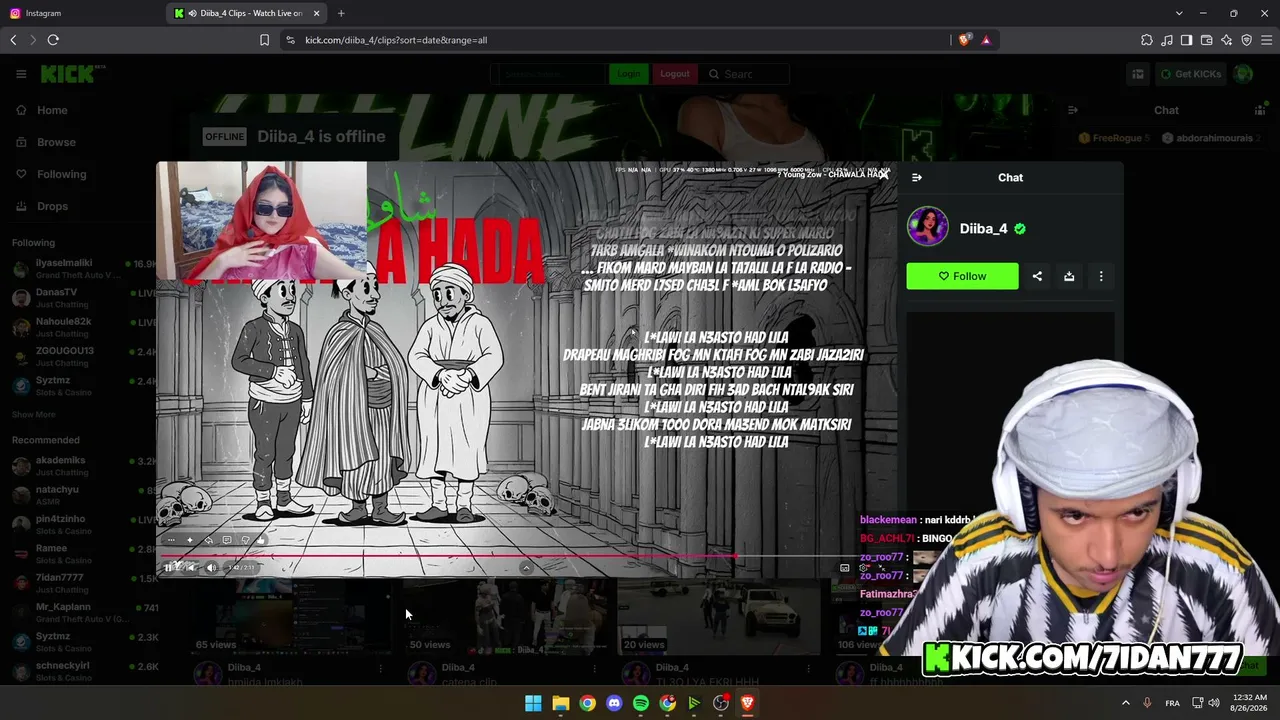
Task: Collapse the Kick sidebar hamburger menu
Action: (x=20, y=74)
